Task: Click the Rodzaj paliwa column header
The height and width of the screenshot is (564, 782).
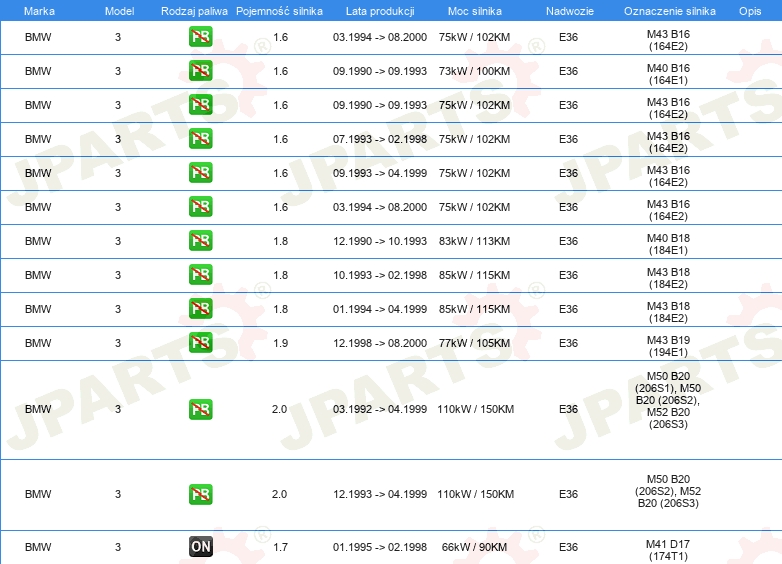Action: (x=194, y=11)
